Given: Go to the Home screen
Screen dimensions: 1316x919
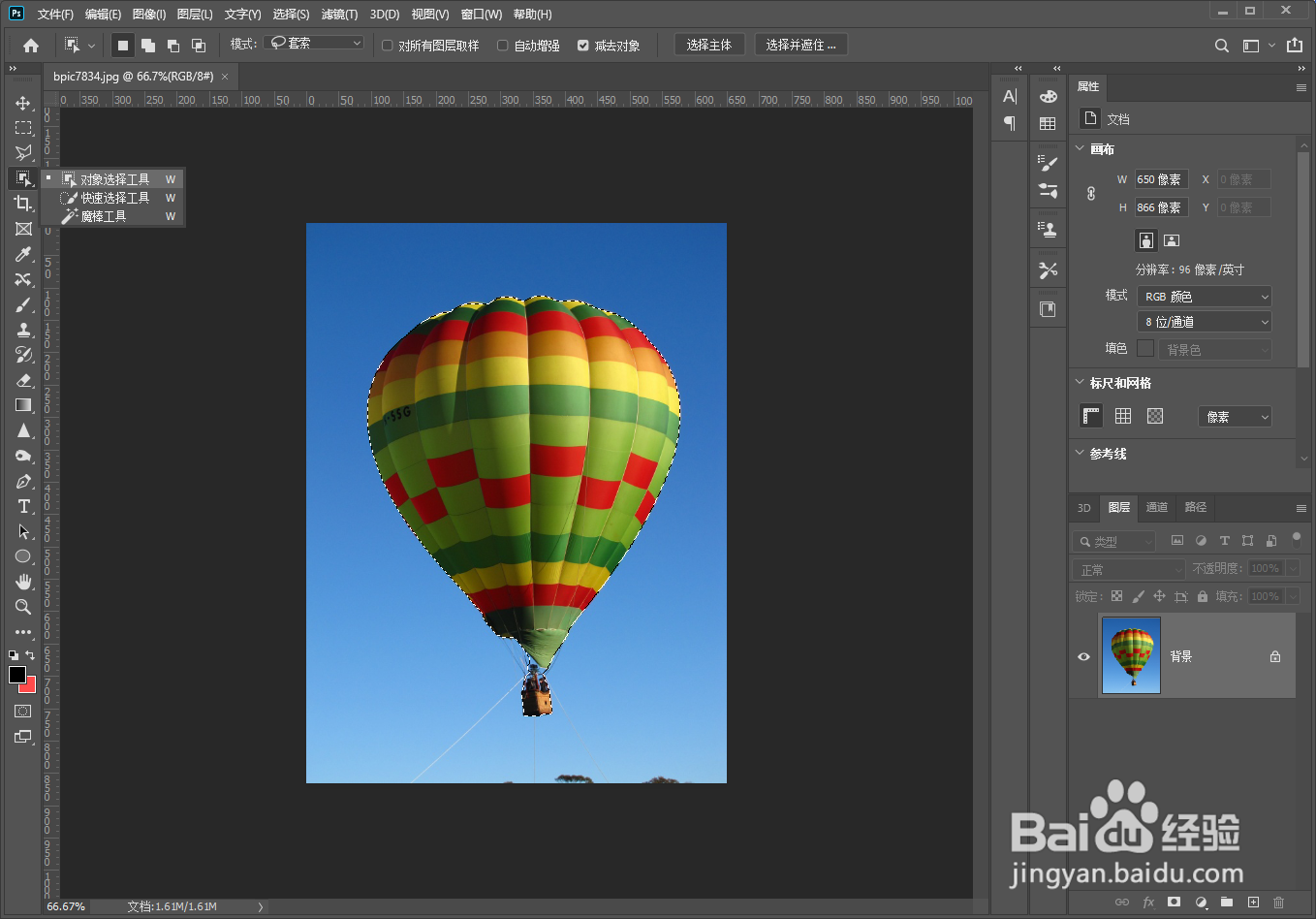Looking at the screenshot, I should point(31,45).
